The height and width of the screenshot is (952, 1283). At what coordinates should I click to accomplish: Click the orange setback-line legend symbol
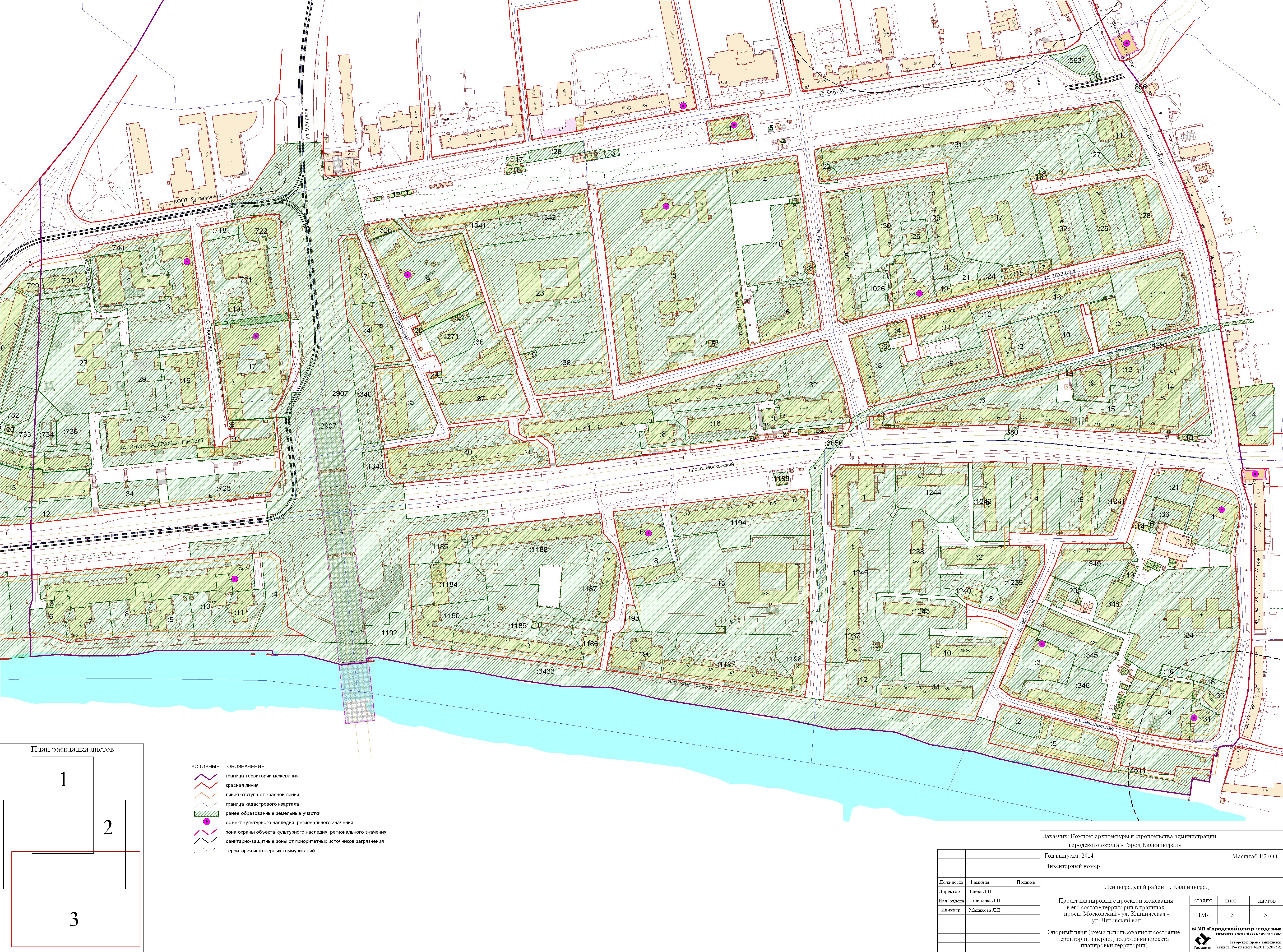(x=206, y=795)
